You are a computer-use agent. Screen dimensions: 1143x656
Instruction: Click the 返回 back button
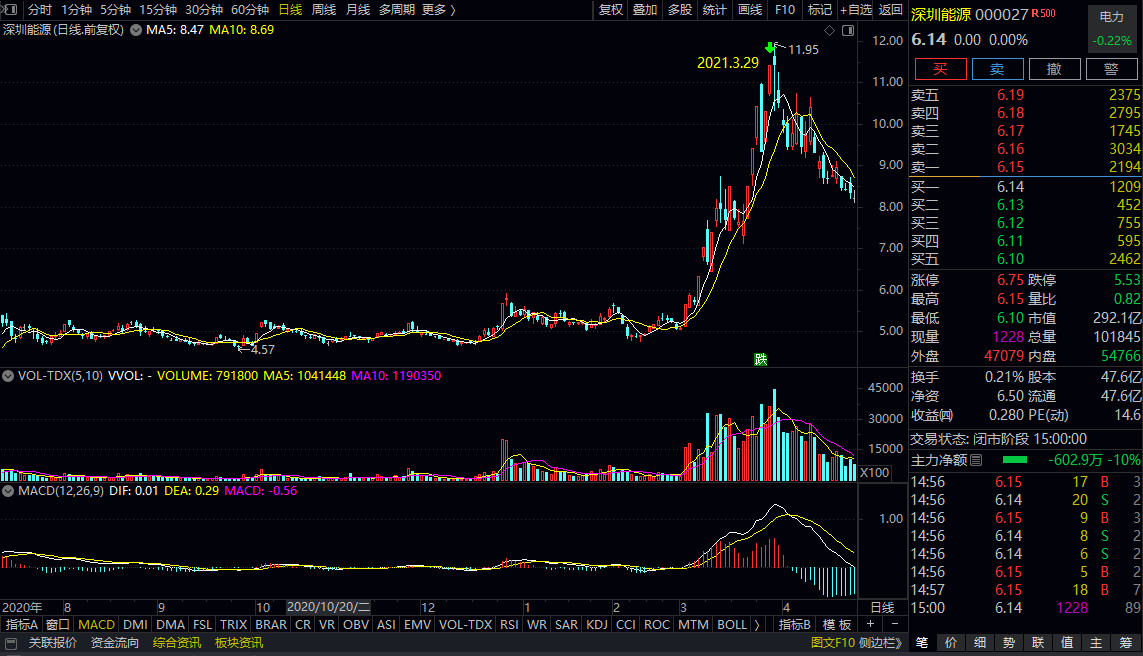coord(891,9)
